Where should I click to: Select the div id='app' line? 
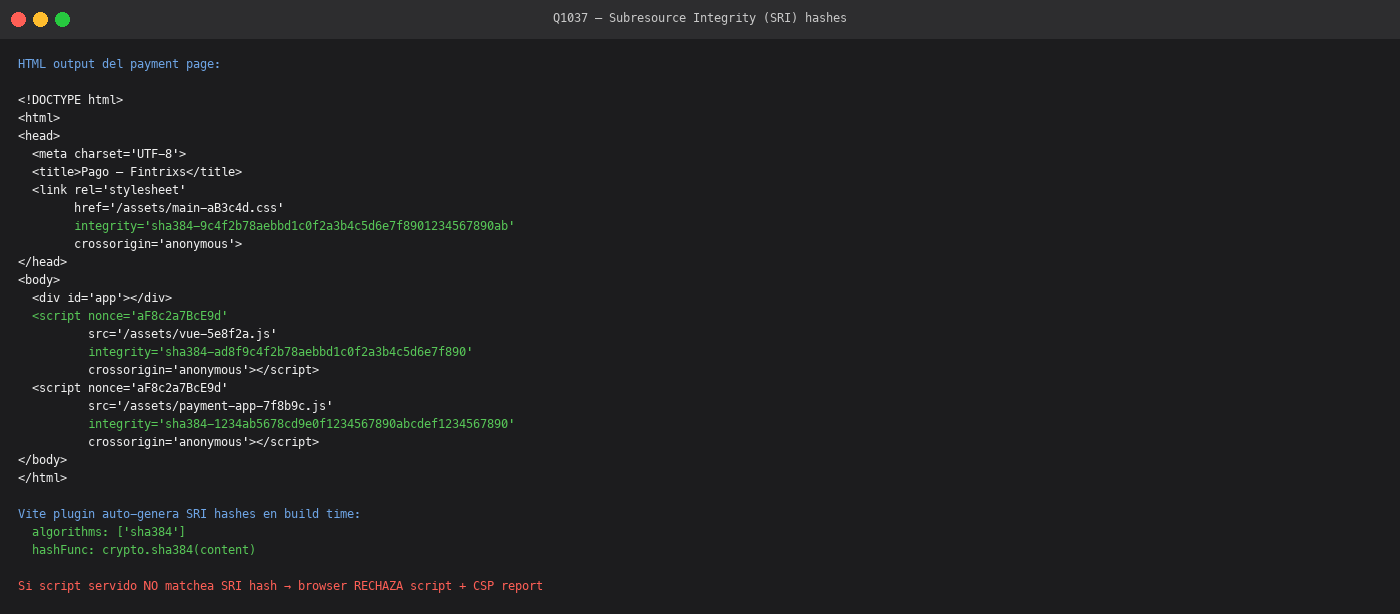click(x=102, y=298)
